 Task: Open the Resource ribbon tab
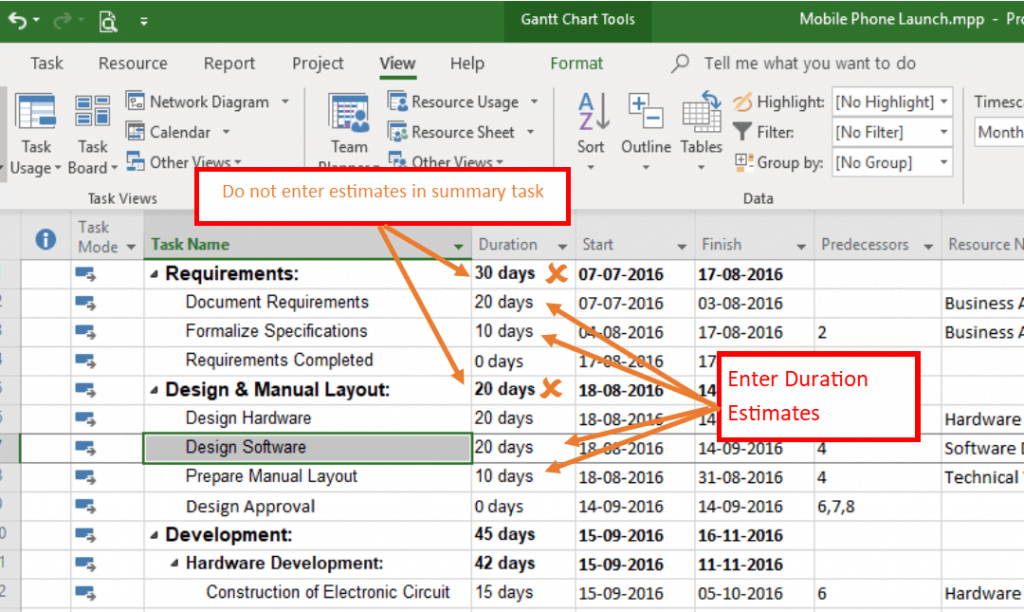(133, 63)
